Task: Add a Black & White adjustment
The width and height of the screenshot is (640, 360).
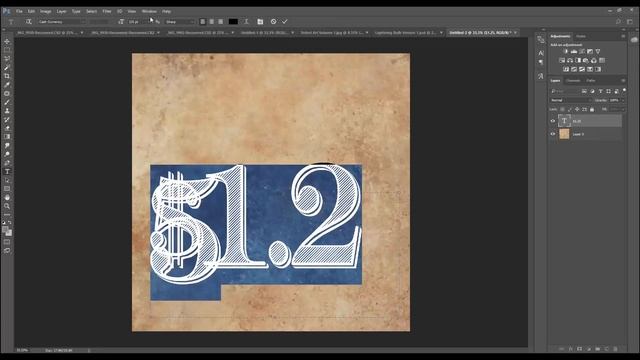Action: click(578, 60)
